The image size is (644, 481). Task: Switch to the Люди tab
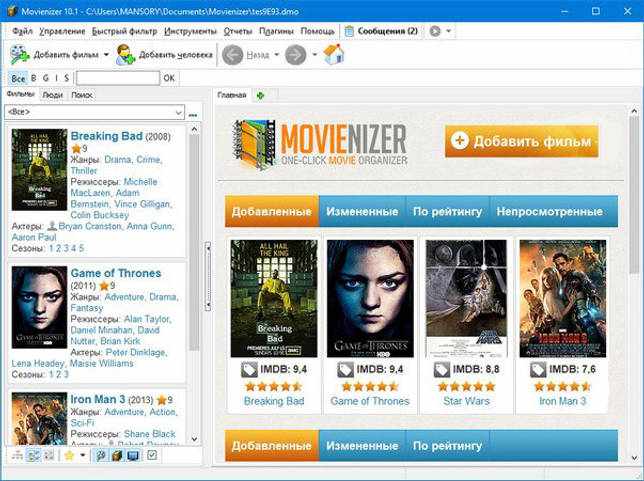click(53, 95)
